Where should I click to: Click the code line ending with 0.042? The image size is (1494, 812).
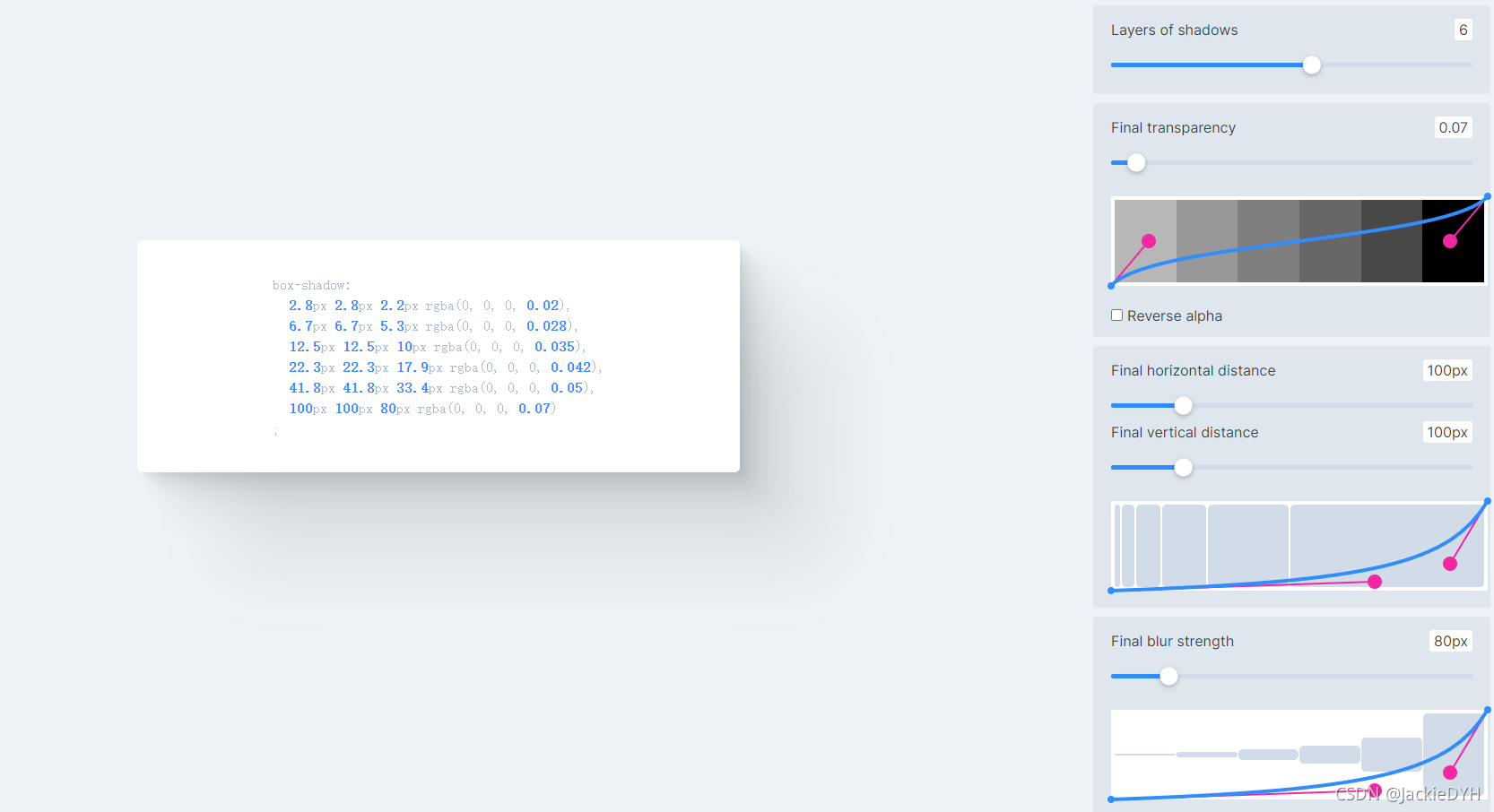(x=445, y=367)
